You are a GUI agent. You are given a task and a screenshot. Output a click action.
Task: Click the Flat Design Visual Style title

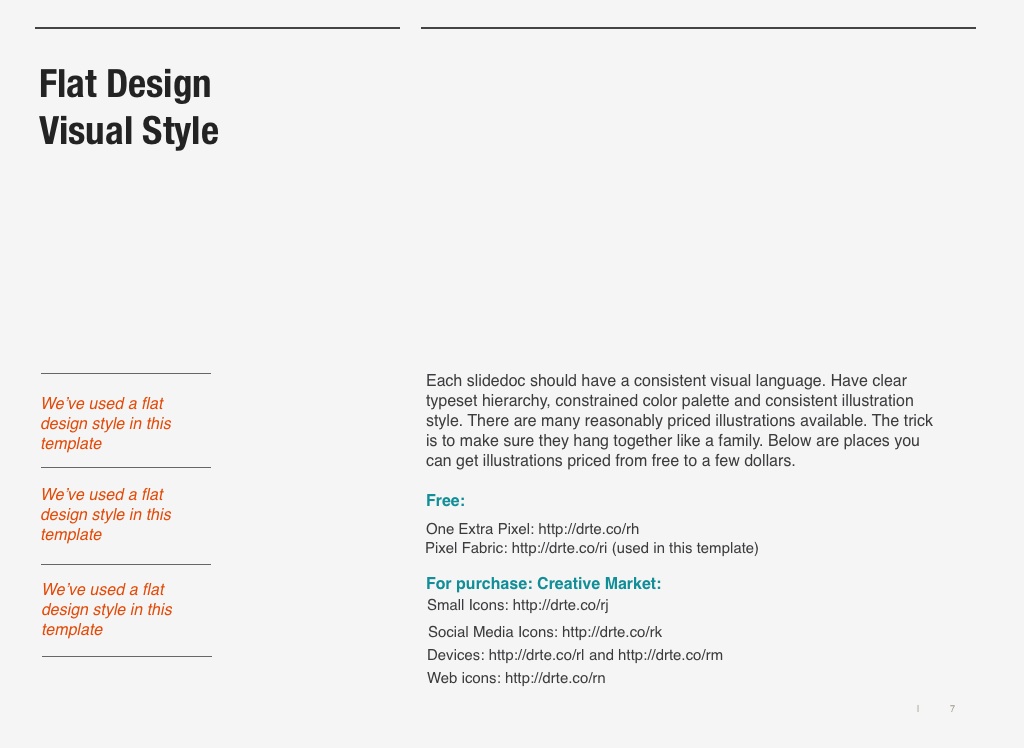pyautogui.click(x=129, y=107)
